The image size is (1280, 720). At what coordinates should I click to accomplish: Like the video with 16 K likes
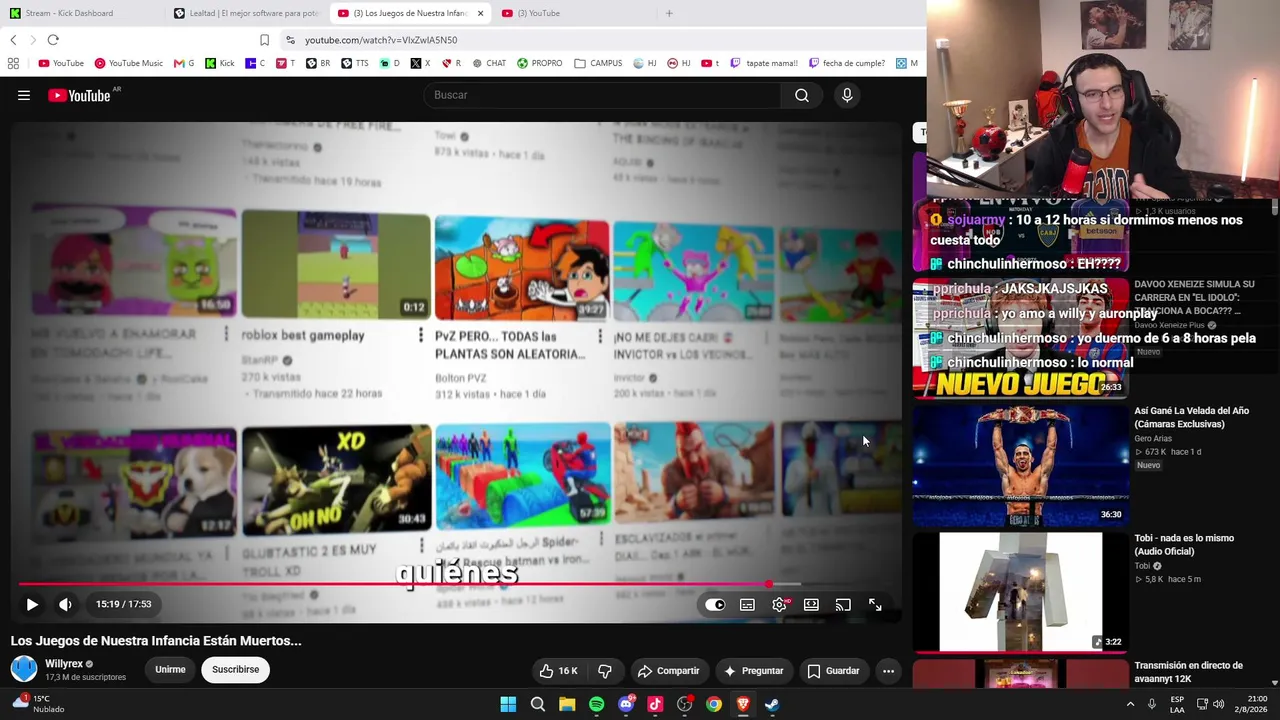point(558,671)
